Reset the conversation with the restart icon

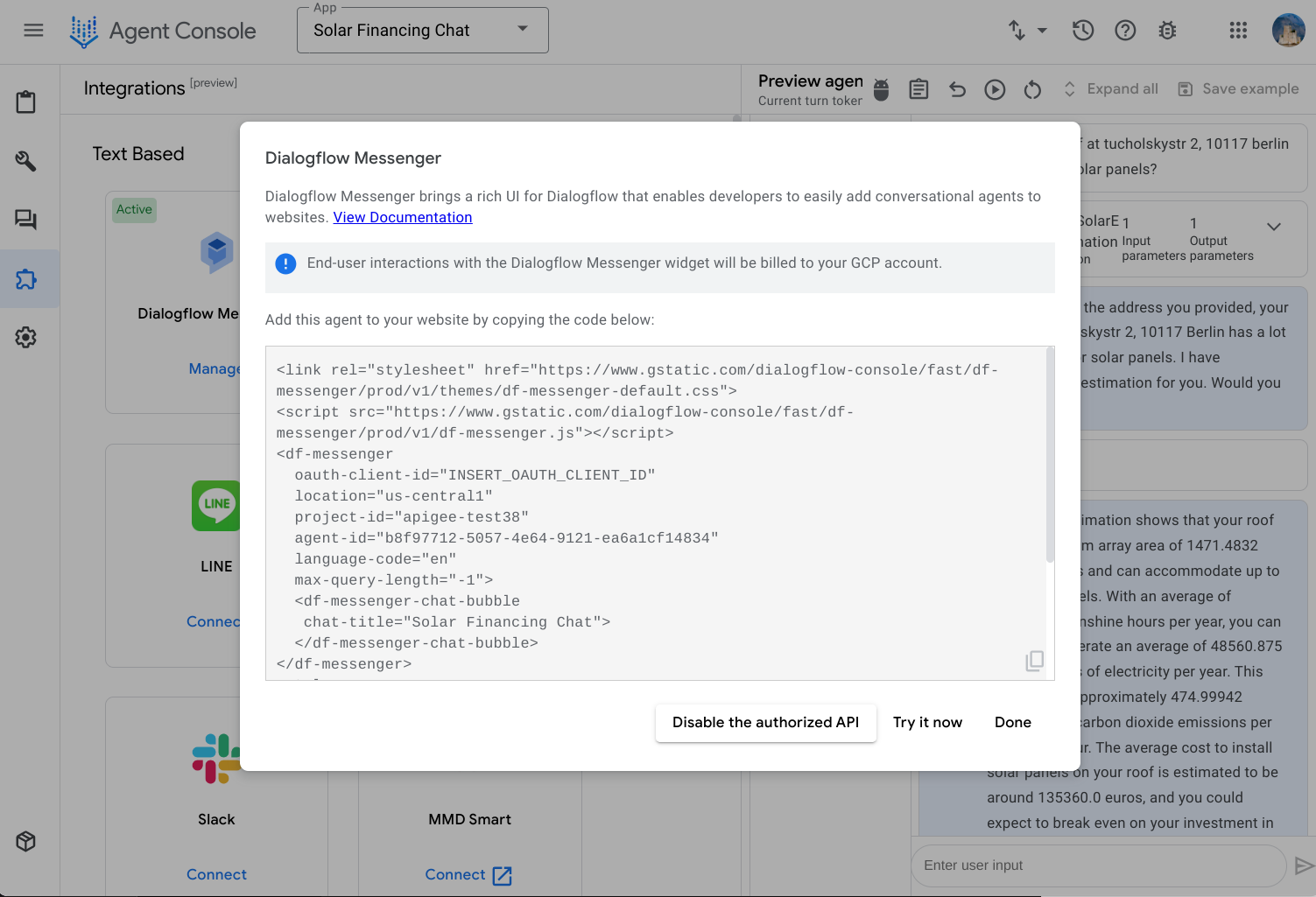pyautogui.click(x=1032, y=89)
